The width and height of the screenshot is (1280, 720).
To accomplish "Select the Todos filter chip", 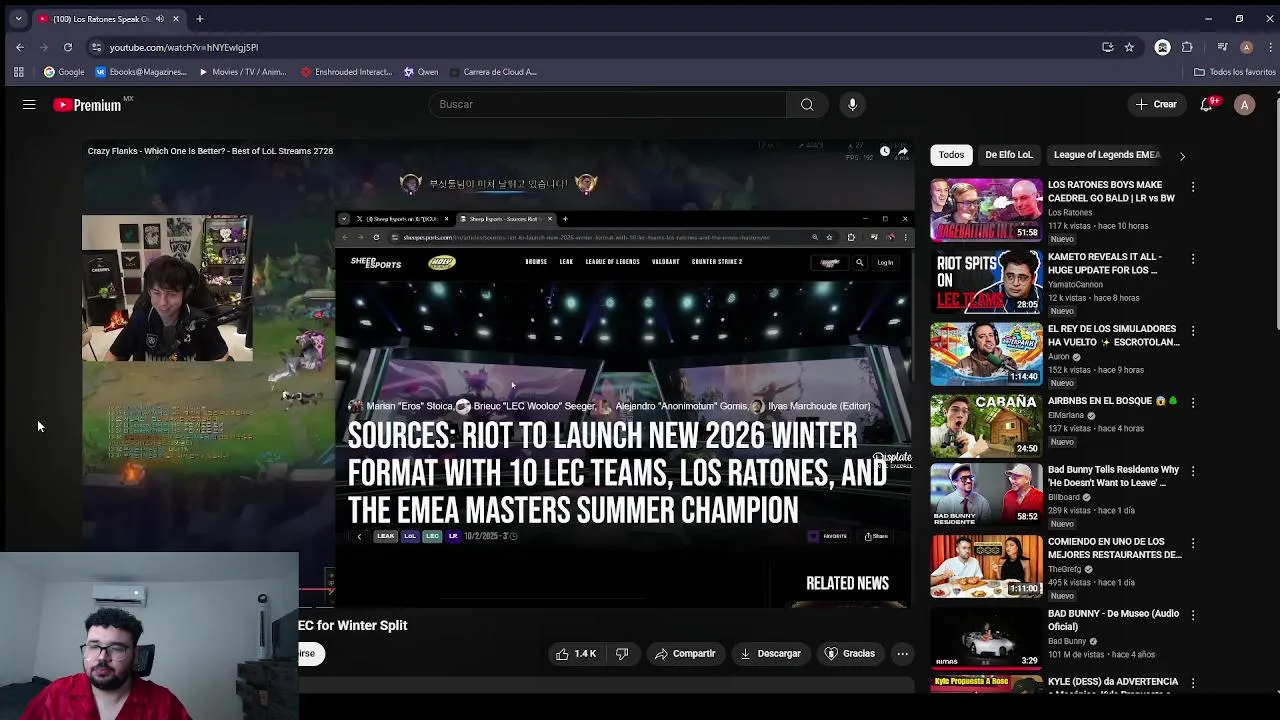I will tap(951, 155).
